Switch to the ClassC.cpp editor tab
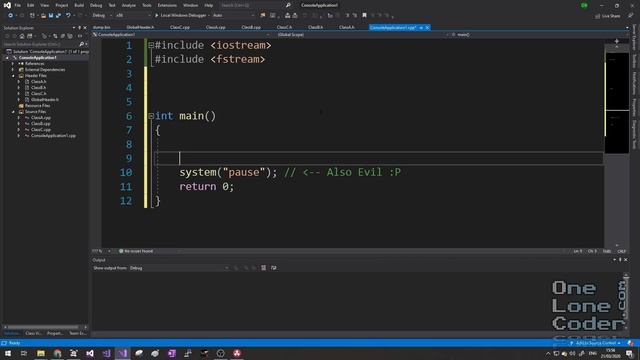The width and height of the screenshot is (640, 360). tap(180, 27)
